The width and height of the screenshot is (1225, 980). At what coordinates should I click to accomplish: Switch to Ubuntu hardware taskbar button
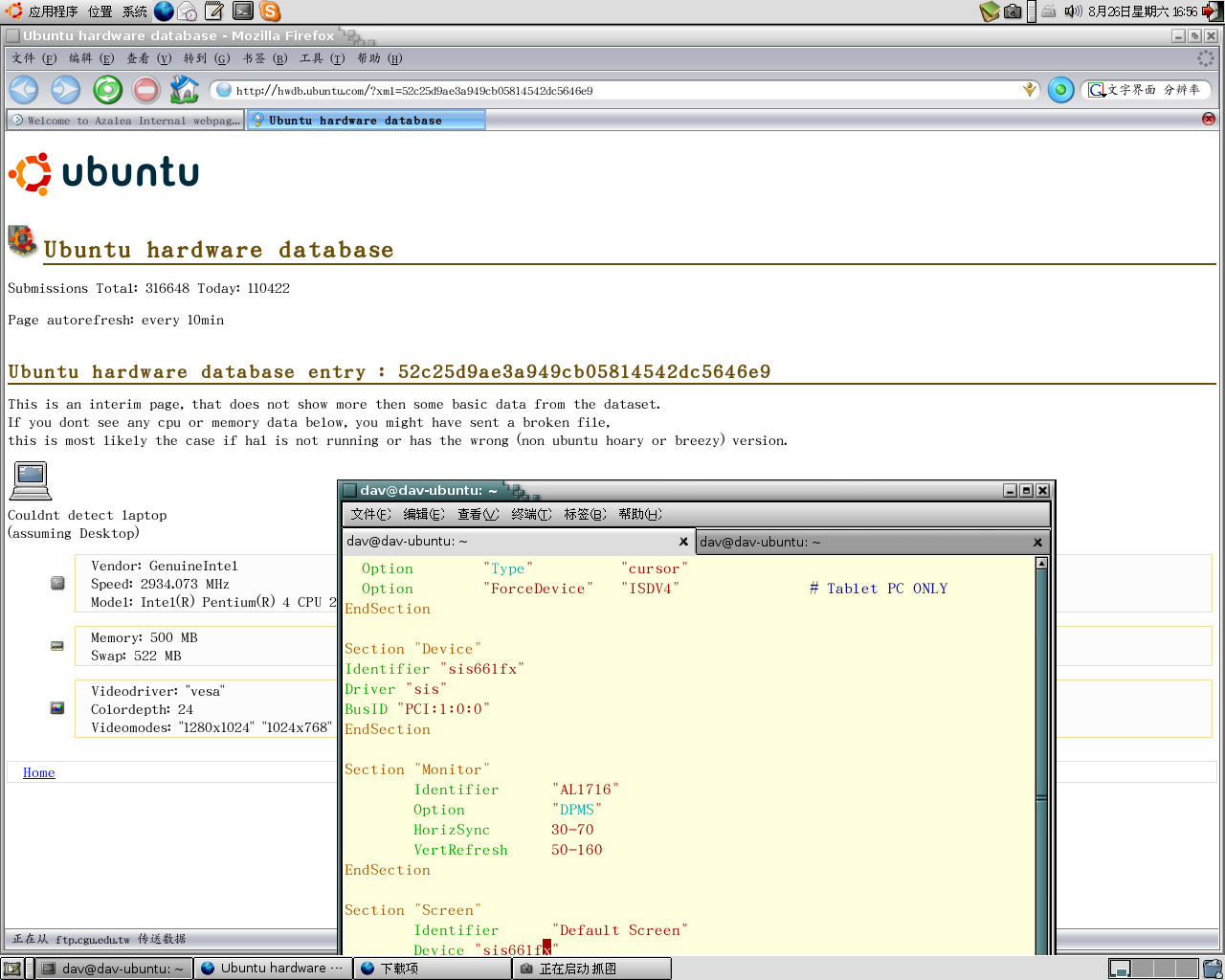tap(273, 969)
